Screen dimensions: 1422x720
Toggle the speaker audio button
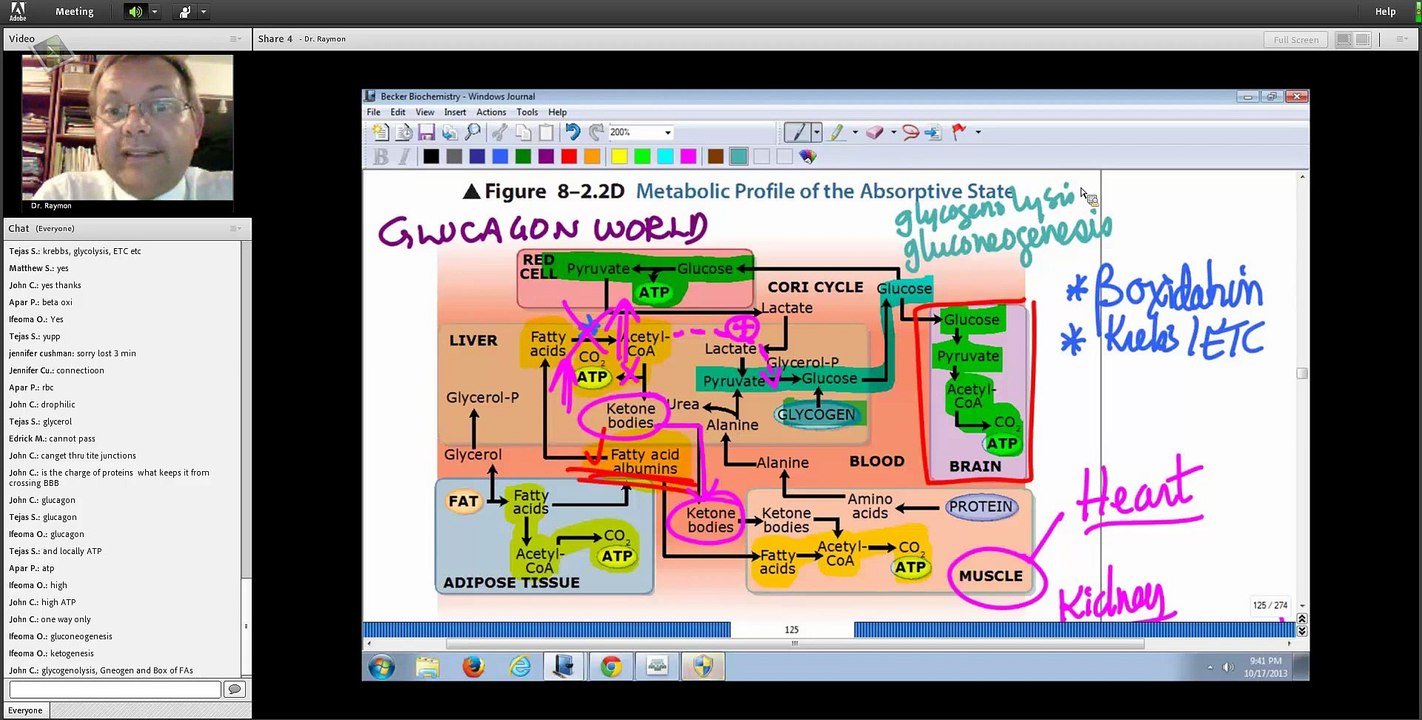pyautogui.click(x=135, y=12)
